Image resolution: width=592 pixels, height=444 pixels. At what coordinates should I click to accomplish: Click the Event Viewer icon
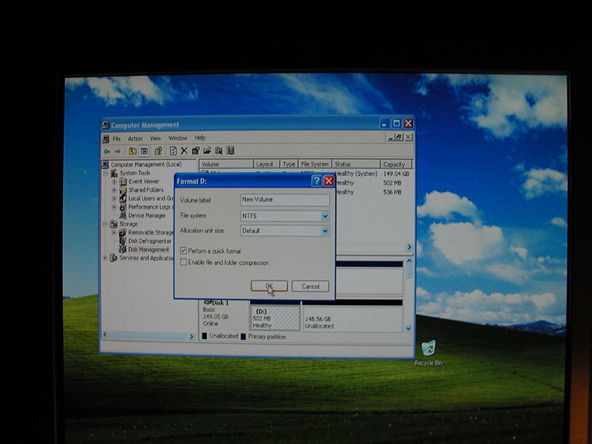click(x=123, y=182)
